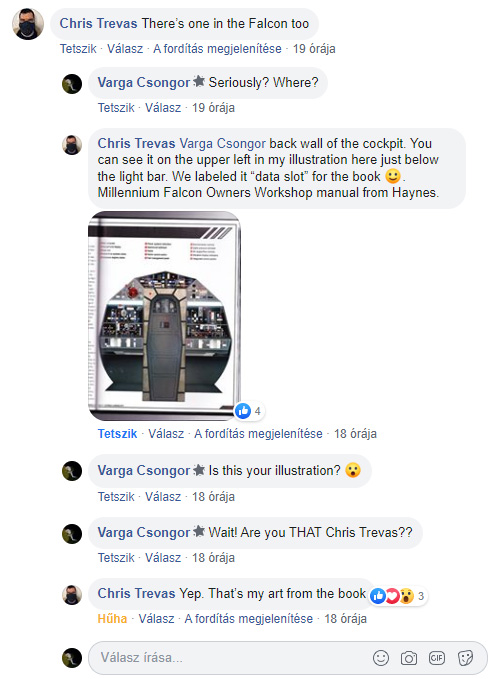497x679 pixels.
Task: Reply to 'Wait! Are you THAT Chris Trevas??'
Action: (163, 557)
